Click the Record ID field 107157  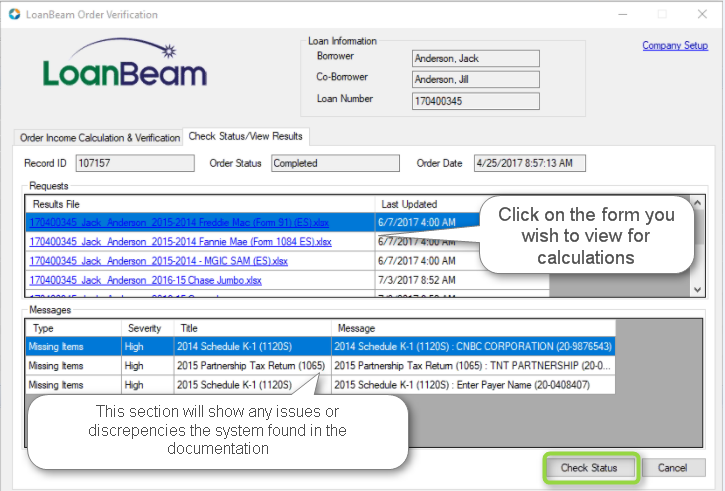(135, 163)
